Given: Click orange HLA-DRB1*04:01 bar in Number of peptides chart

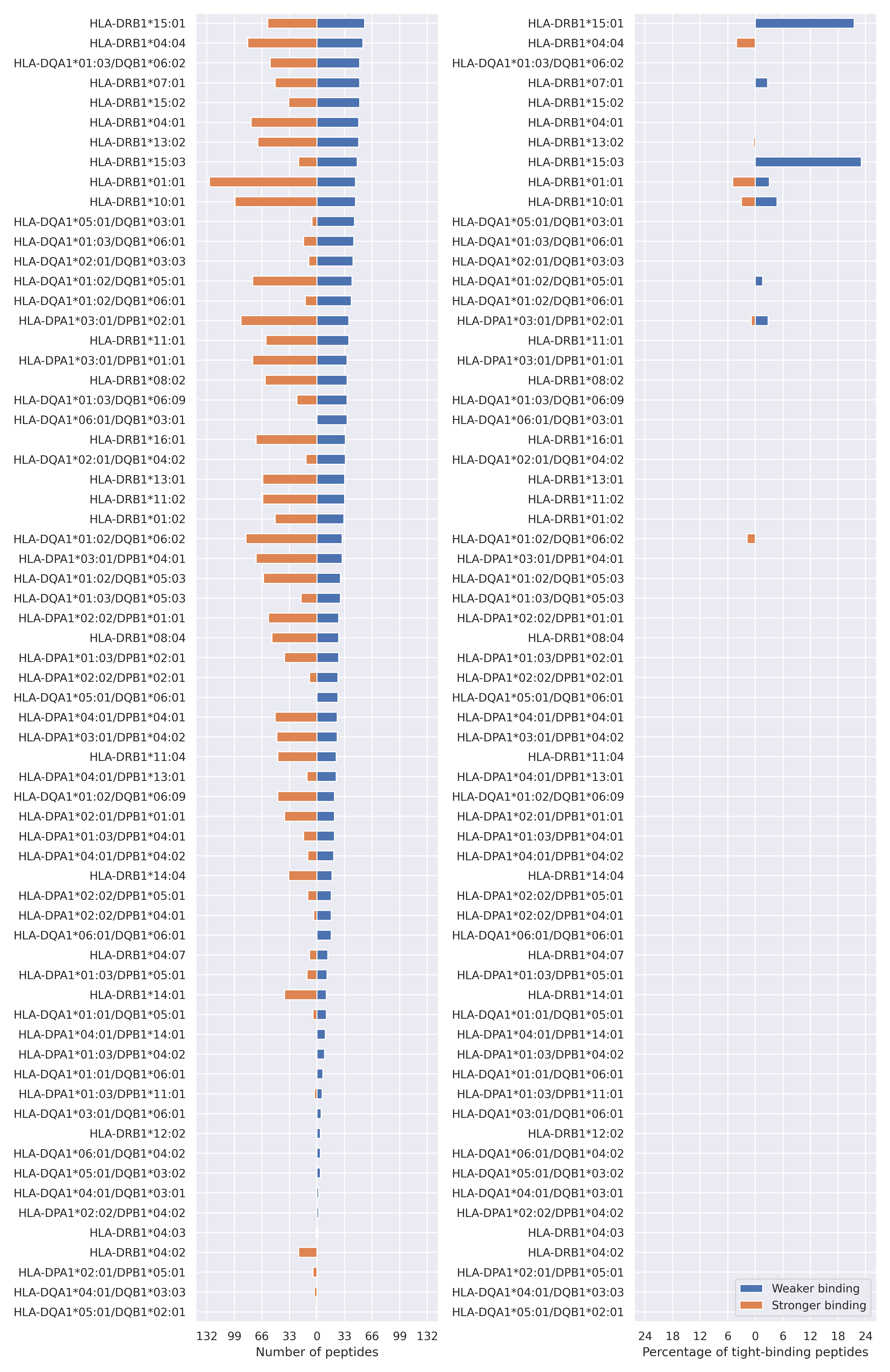Looking at the screenshot, I should click(284, 122).
